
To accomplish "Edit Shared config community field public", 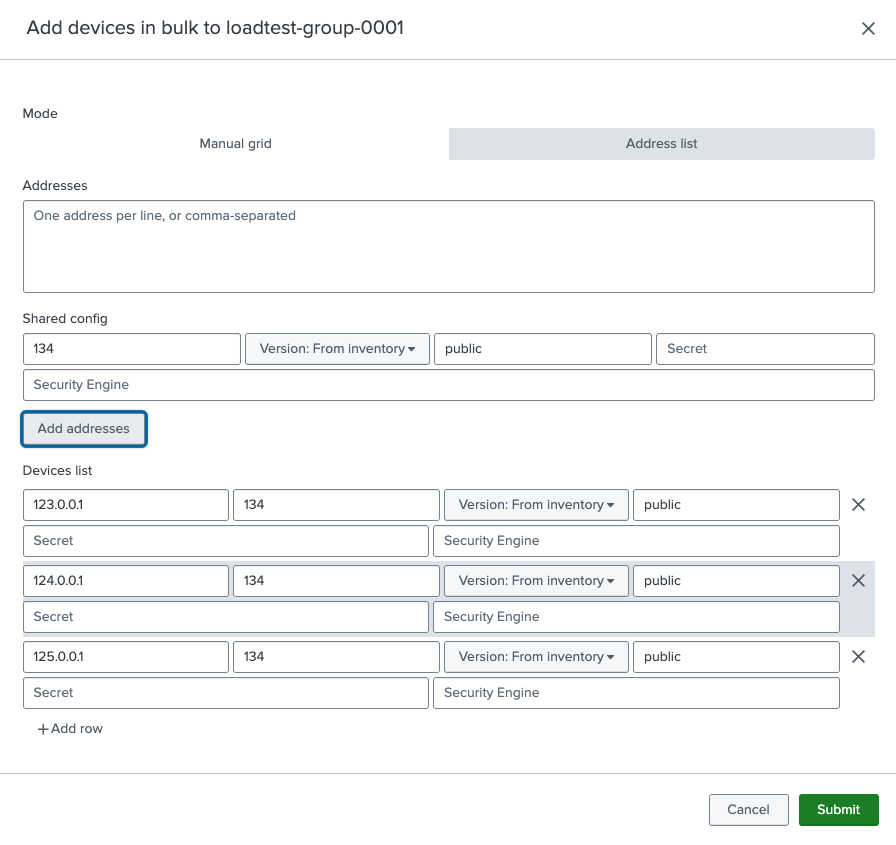I will pyautogui.click(x=543, y=349).
